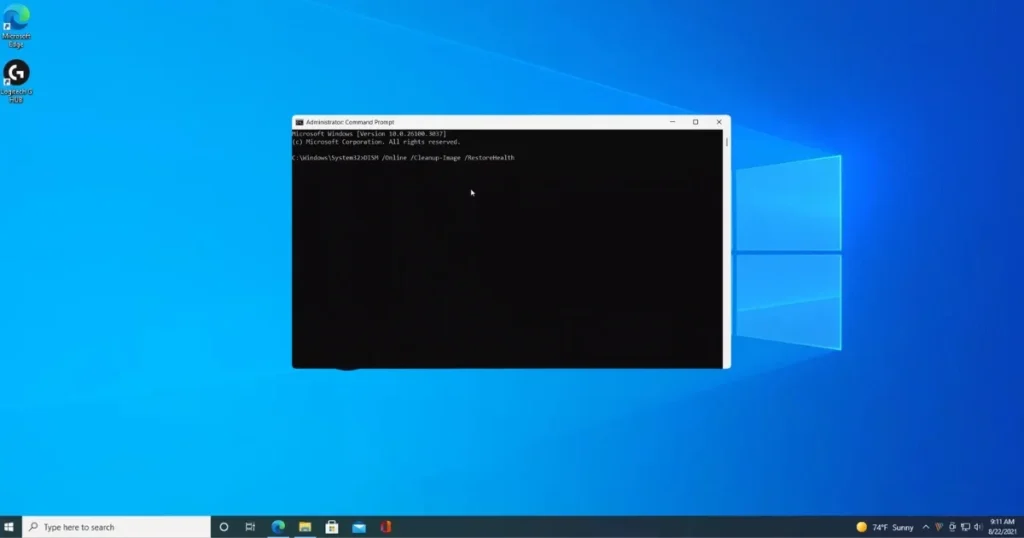This screenshot has width=1024, height=538.
Task: Show hidden system tray icons
Action: (926, 527)
